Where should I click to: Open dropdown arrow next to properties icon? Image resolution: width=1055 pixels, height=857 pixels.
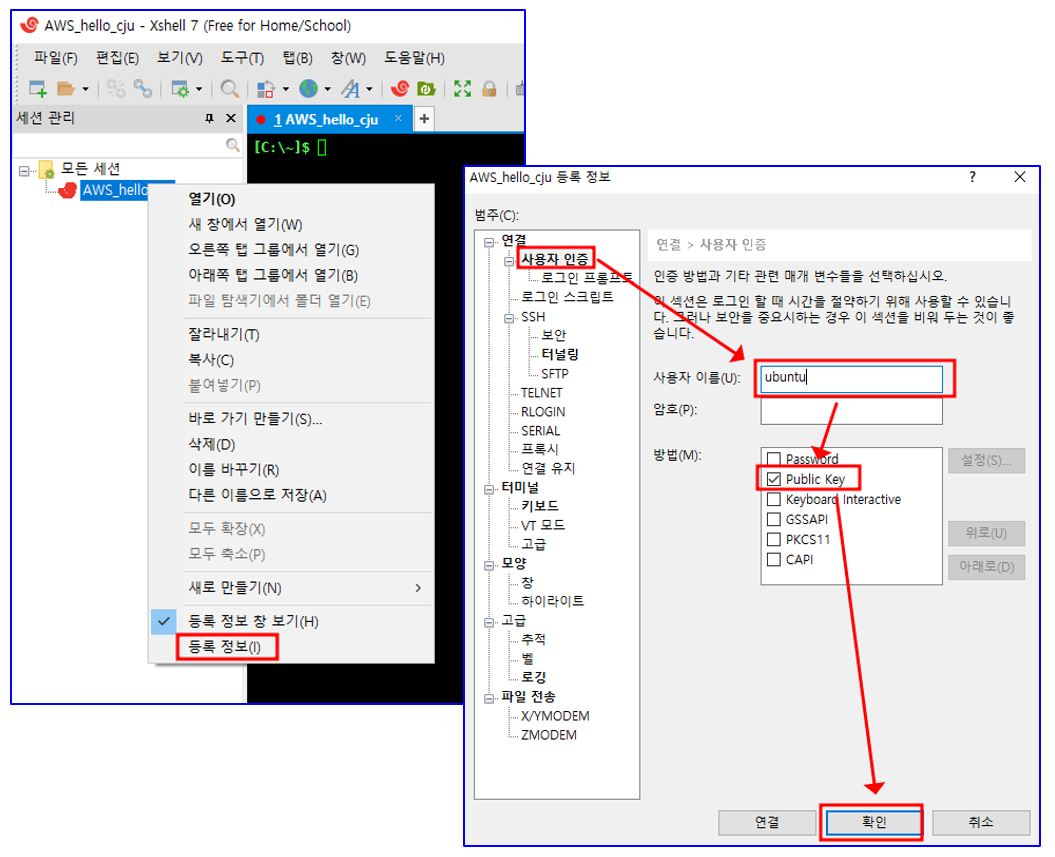click(199, 89)
